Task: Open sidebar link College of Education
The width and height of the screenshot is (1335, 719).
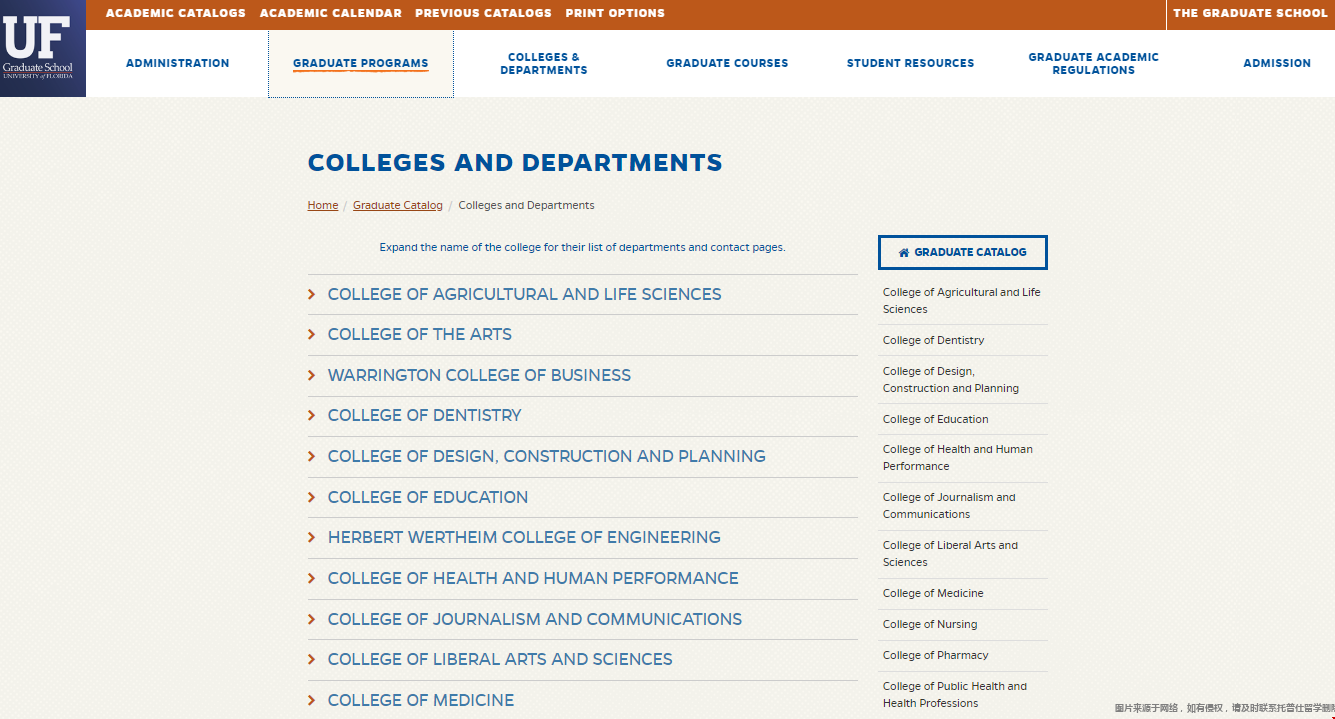Action: (936, 419)
